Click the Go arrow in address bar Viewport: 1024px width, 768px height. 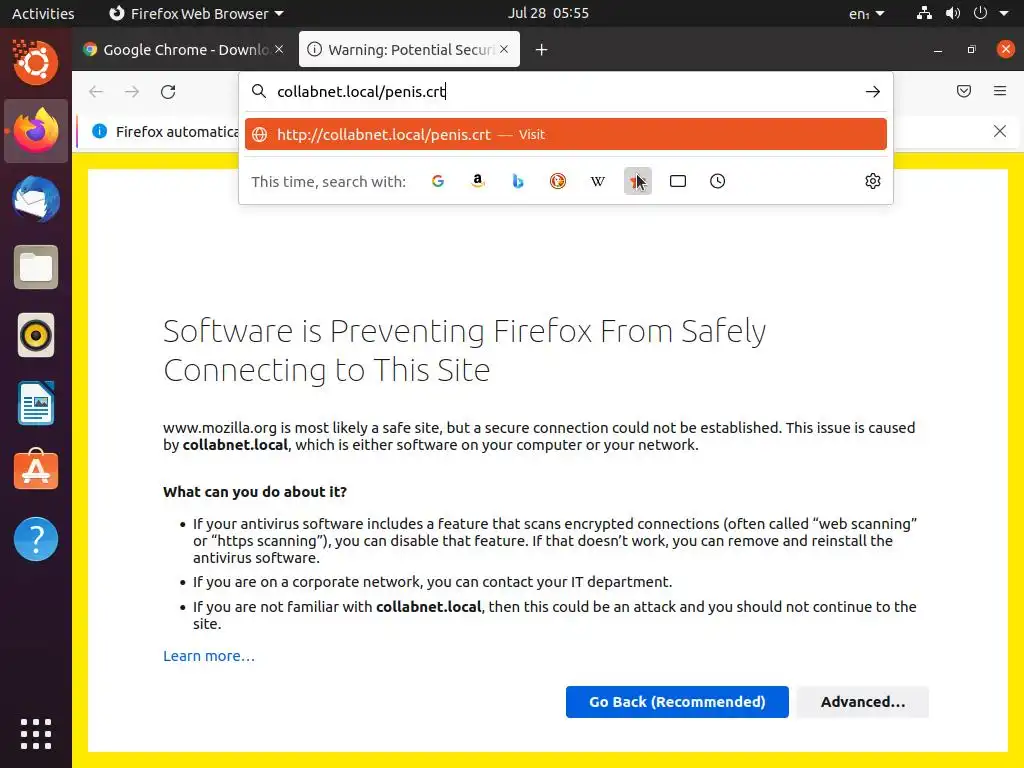tap(873, 92)
